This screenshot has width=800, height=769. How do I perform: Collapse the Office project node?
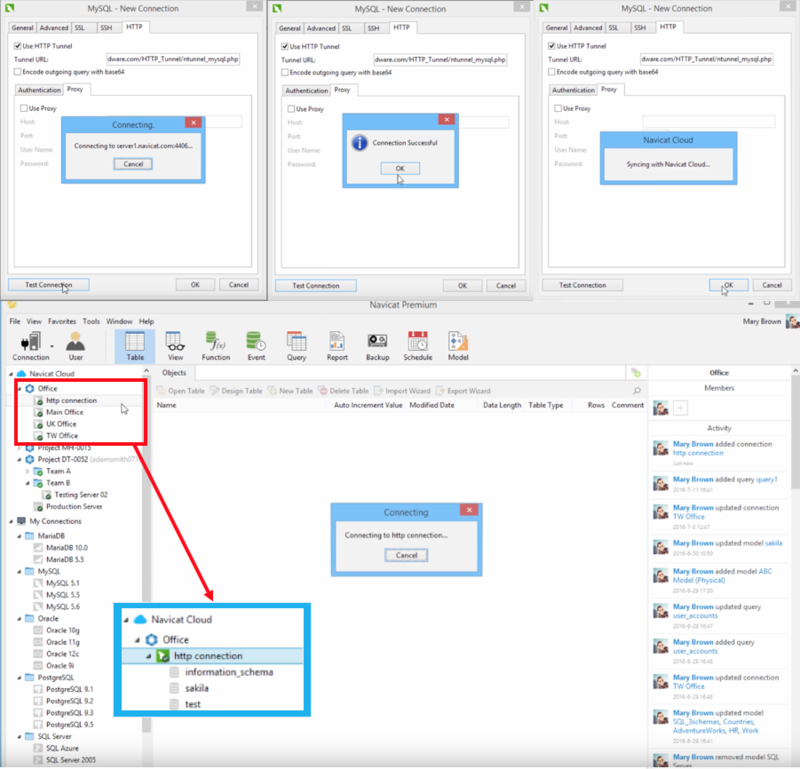19,389
